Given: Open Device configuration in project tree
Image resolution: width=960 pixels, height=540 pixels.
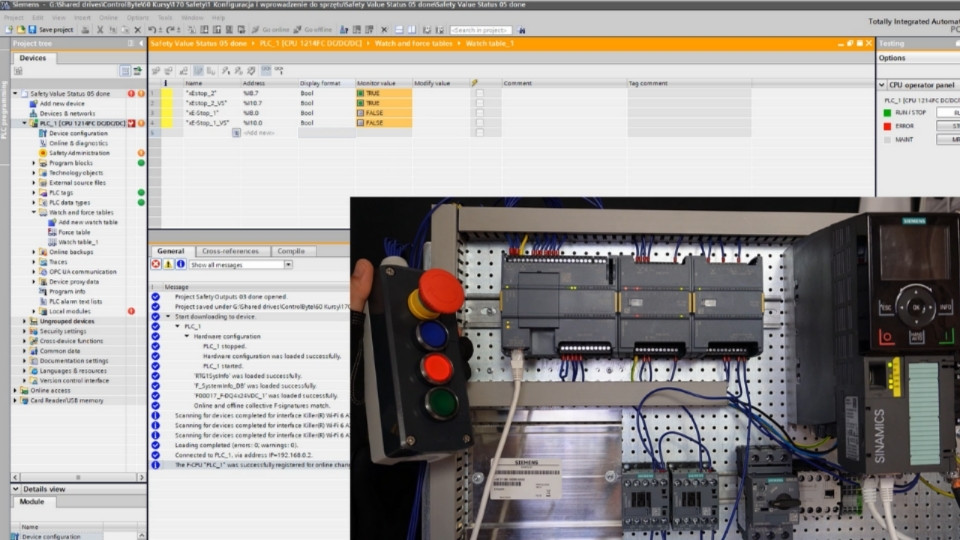Looking at the screenshot, I should [78, 133].
